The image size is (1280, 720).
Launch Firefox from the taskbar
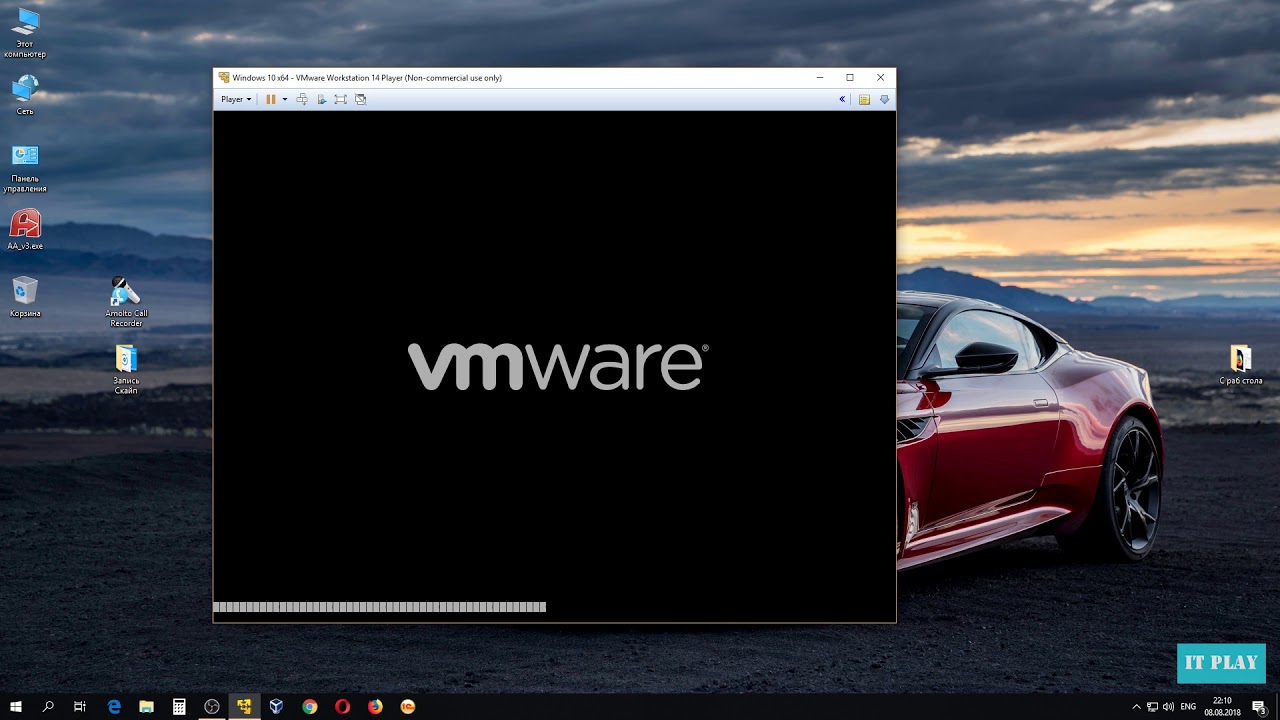[x=375, y=706]
